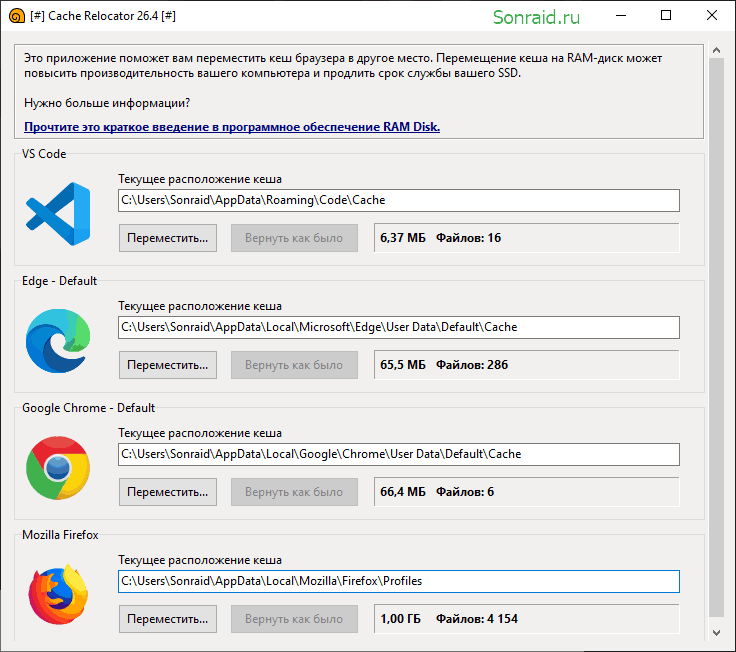Viewport: 736px width, 652px height.
Task: Click the '66,4 МБ Файлов: 6' status text
Action: point(437,492)
